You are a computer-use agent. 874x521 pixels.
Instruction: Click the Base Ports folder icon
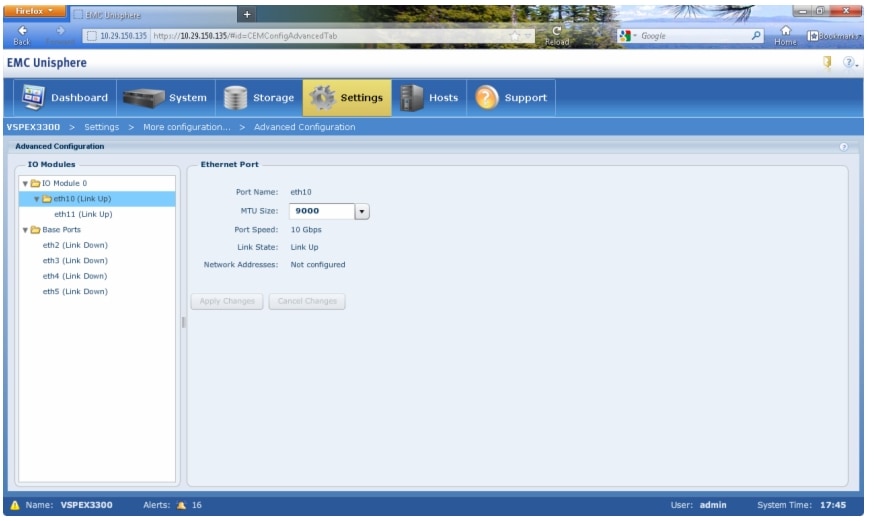[35, 231]
